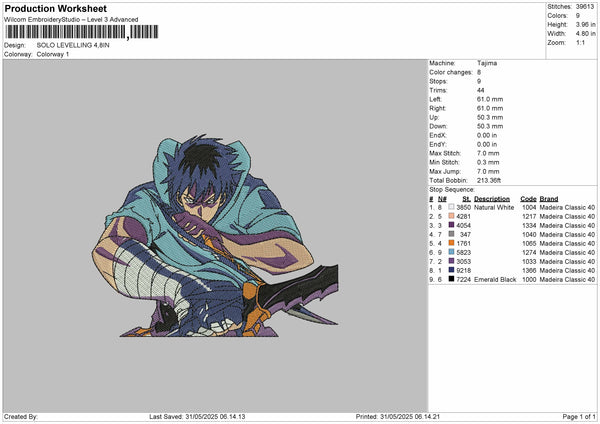Click the Colorway 1 value
Image resolution: width=600 pixels, height=424 pixels.
coord(53,54)
